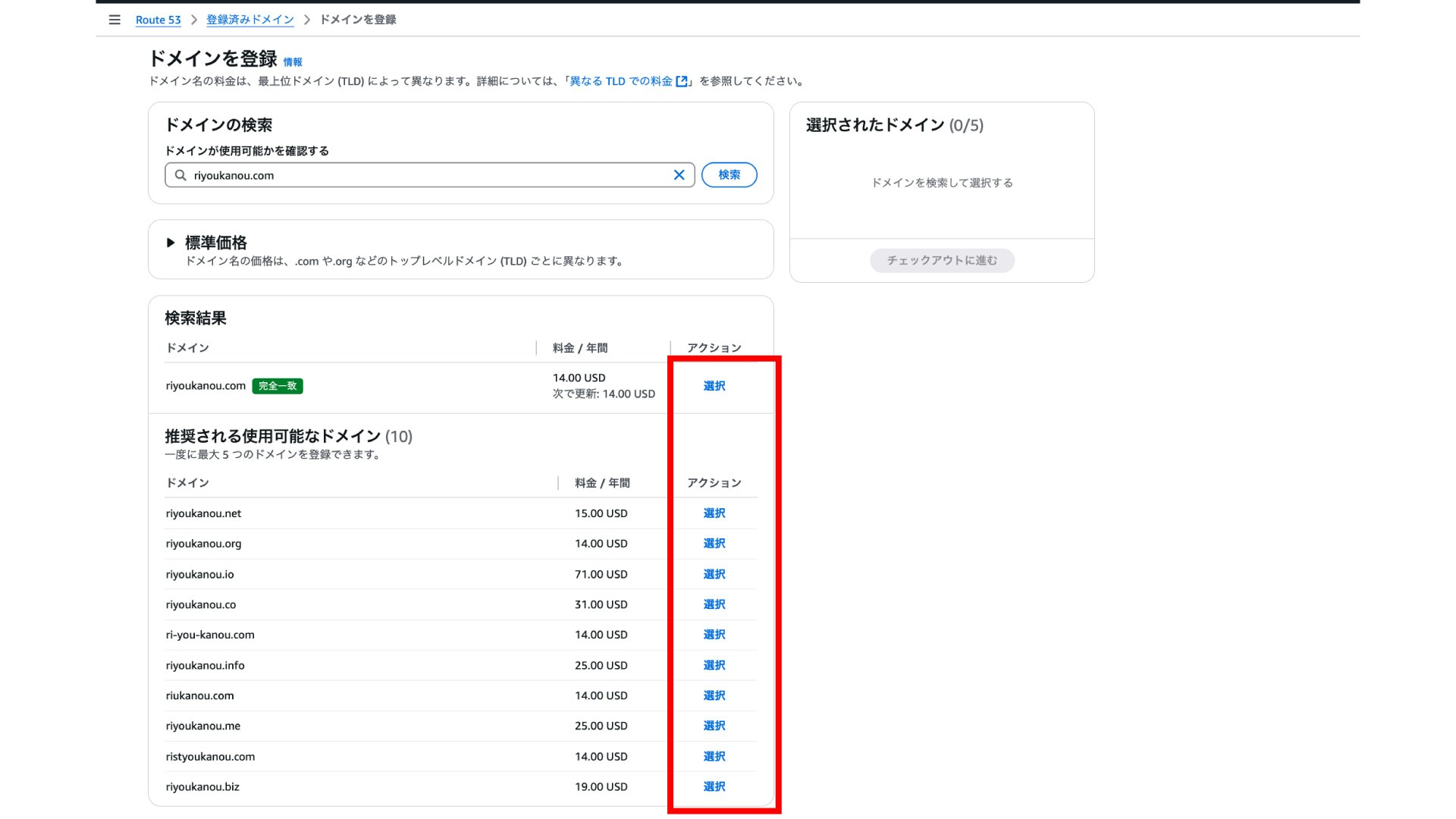Image resolution: width=1456 pixels, height=819 pixels.
Task: Select the riyoukanou.io domain
Action: coord(714,574)
